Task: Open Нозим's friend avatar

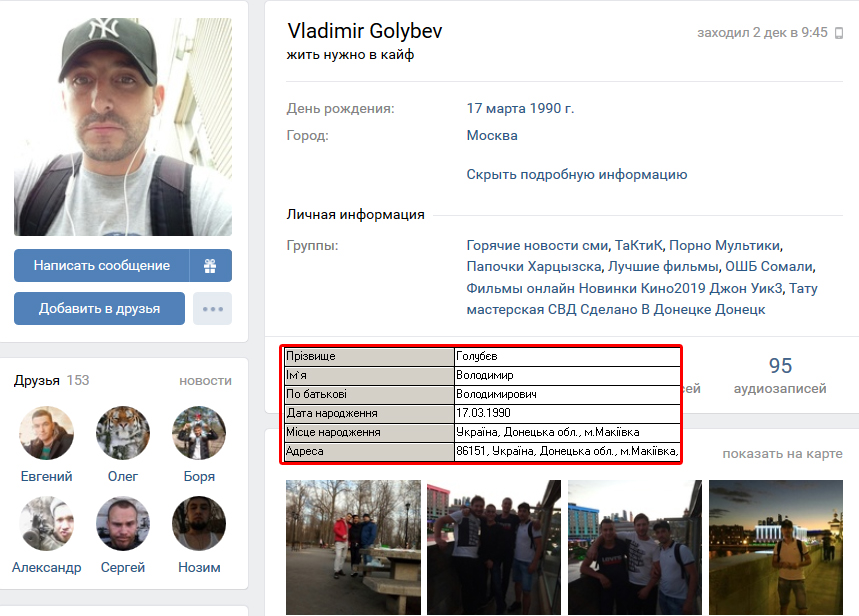Action: [199, 523]
